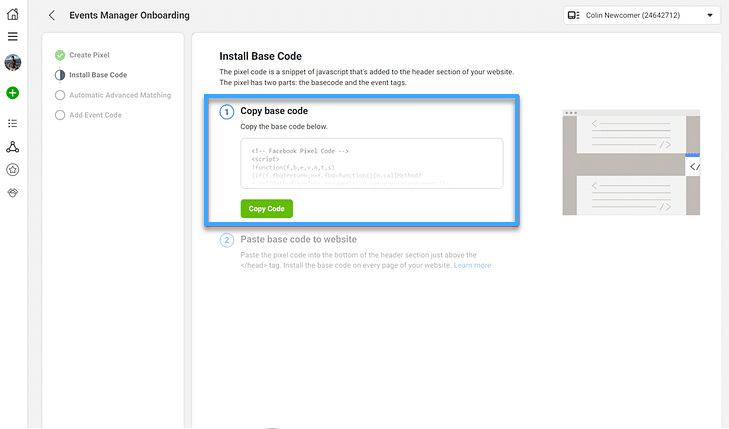Open the hamburger menu icon
This screenshot has height=429, width=729.
(x=13, y=36)
